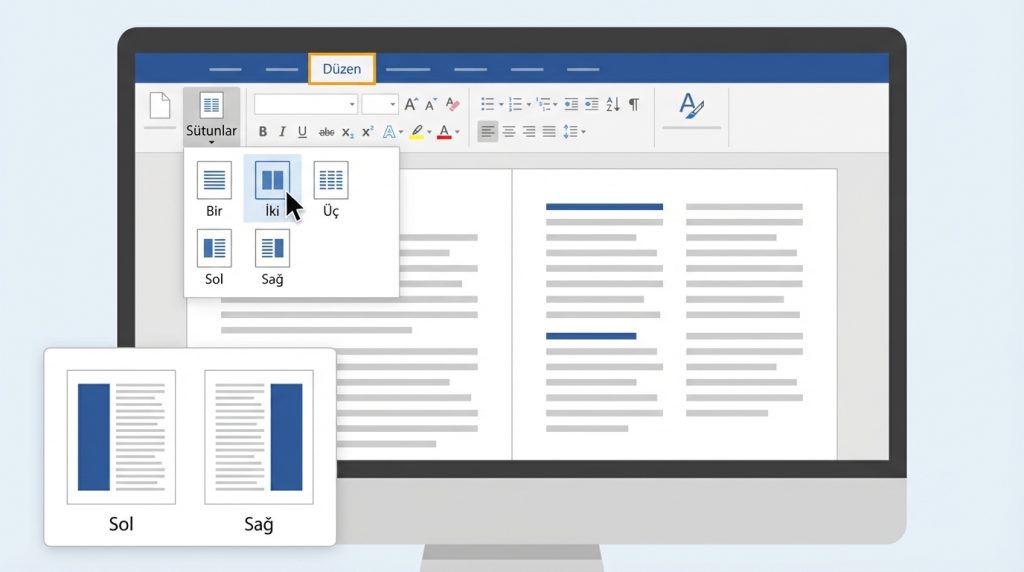Show paragraph marks with pilcrow icon
The image size is (1024, 572).
[634, 104]
